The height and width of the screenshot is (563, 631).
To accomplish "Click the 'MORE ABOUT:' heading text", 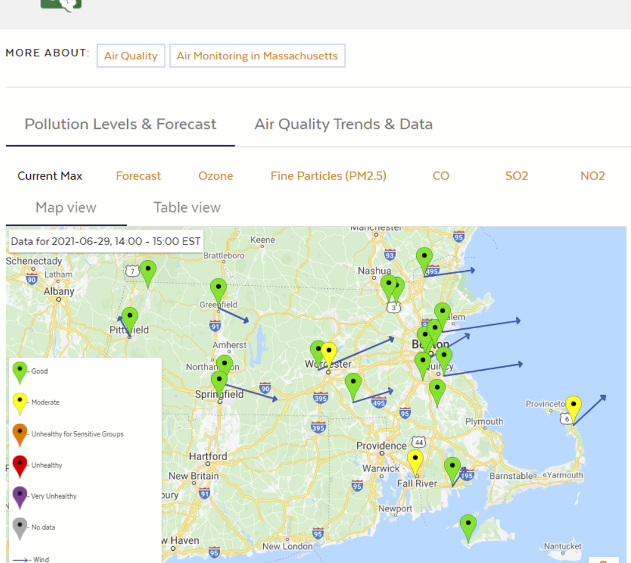I will click(47, 53).
